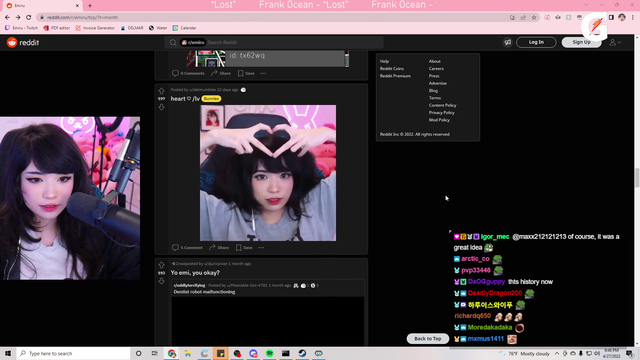
Task: Open the heart hands post image
Action: [268, 173]
